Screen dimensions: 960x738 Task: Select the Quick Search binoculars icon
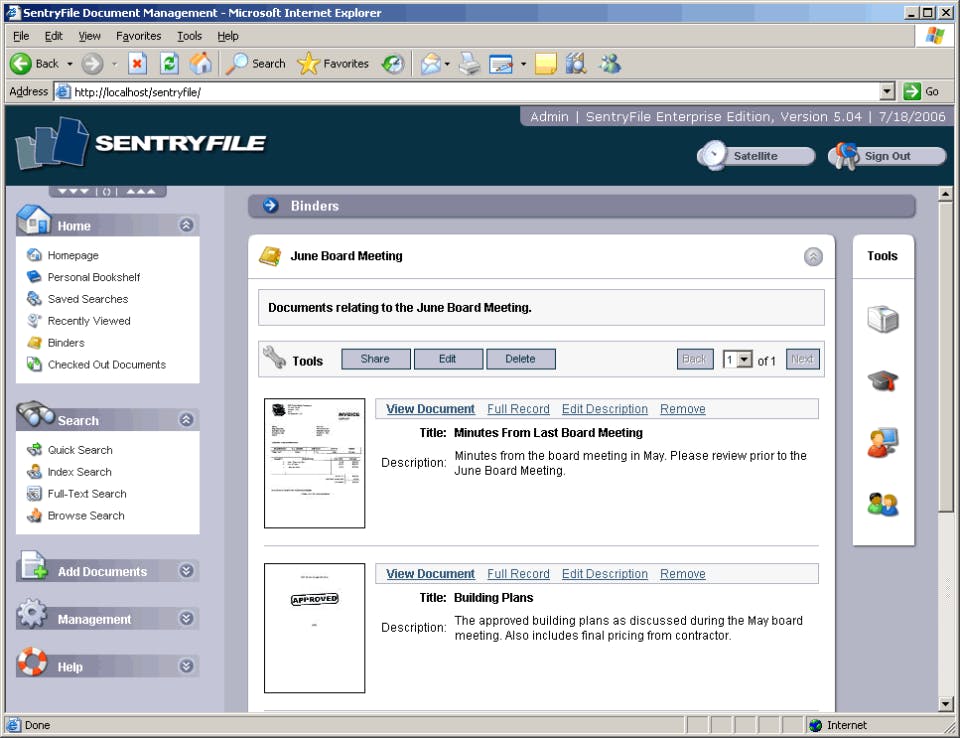34,449
